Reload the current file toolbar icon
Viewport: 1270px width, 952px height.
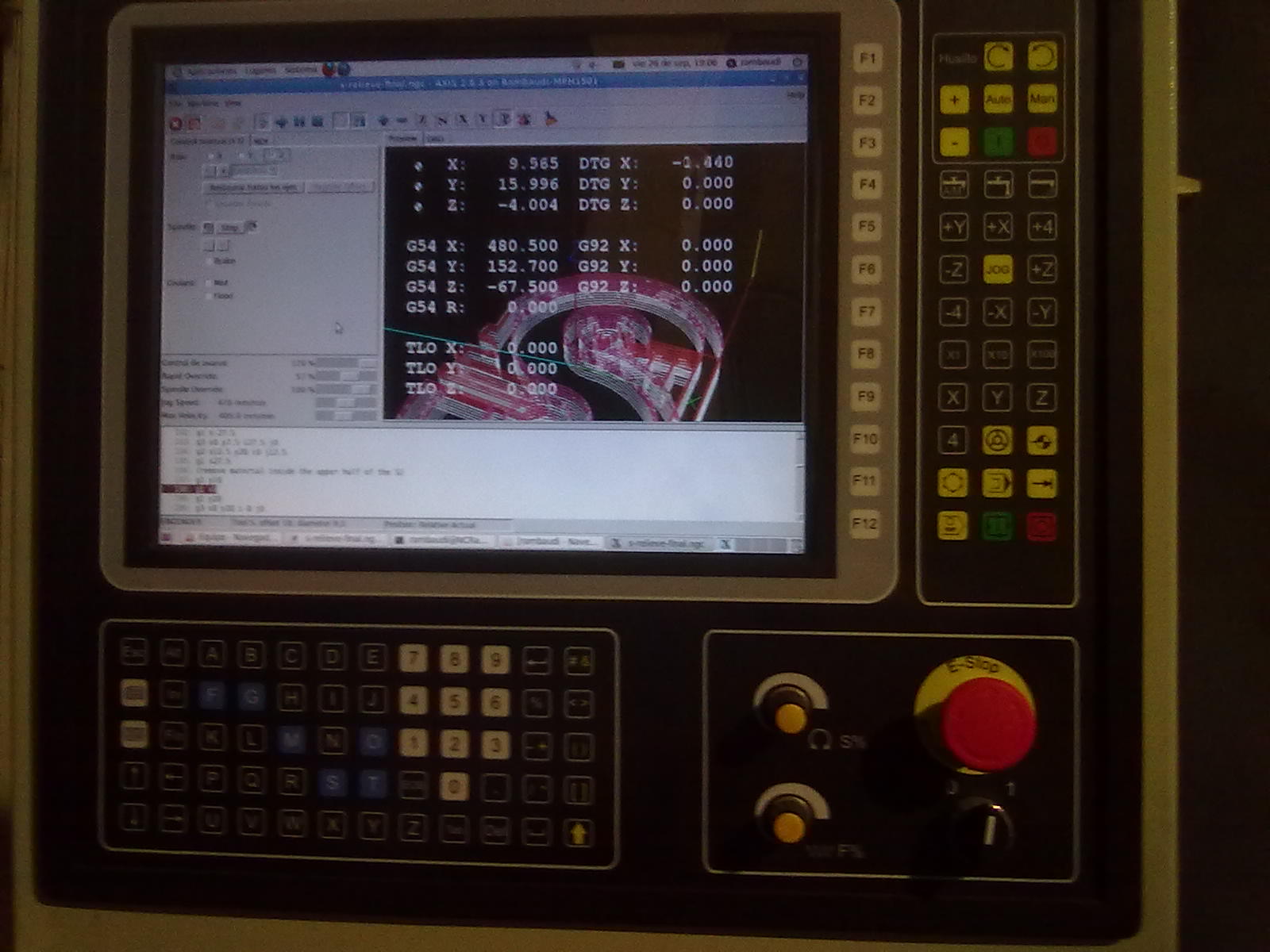click(238, 124)
